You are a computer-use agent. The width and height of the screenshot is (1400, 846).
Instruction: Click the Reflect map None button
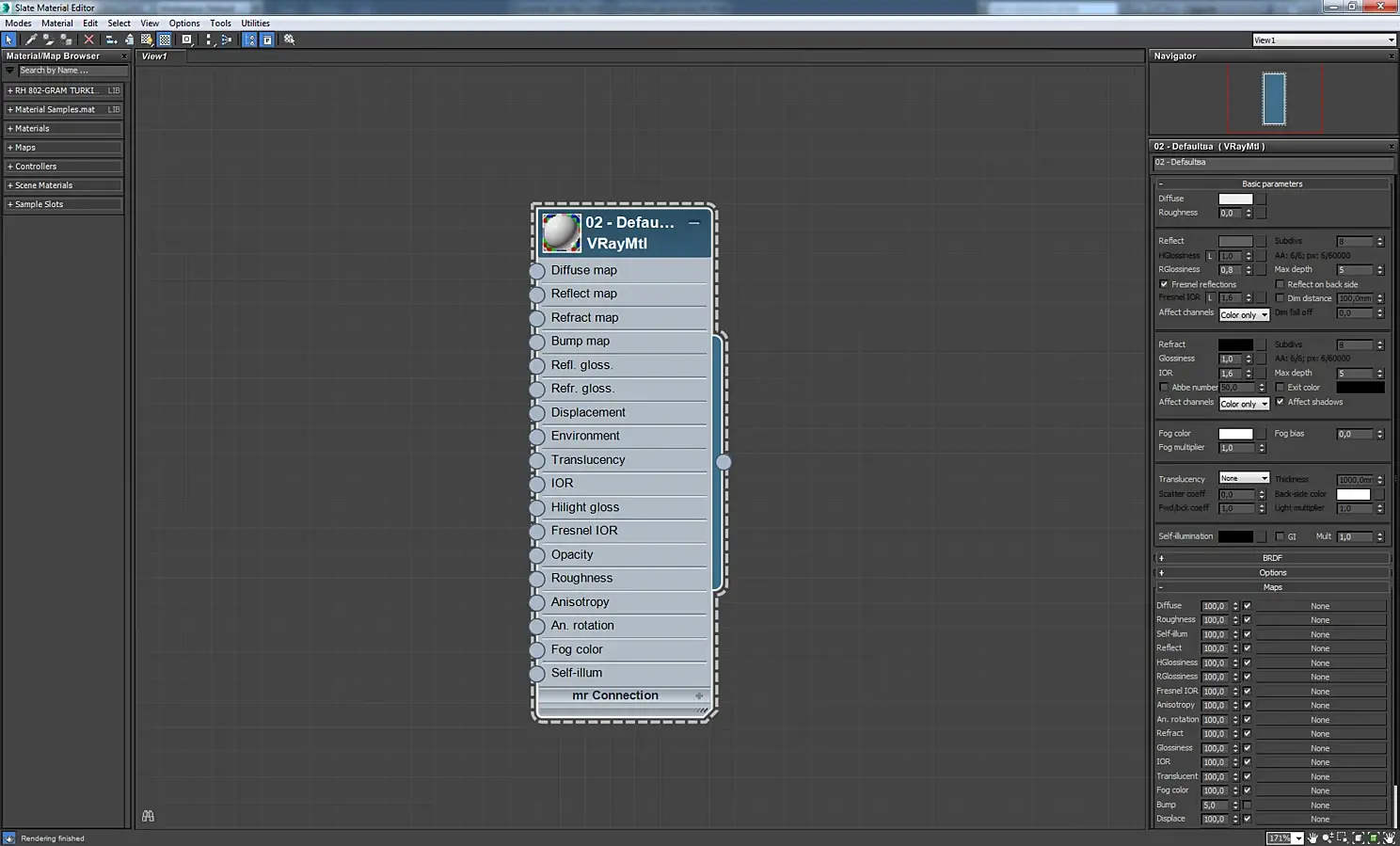(x=1320, y=648)
